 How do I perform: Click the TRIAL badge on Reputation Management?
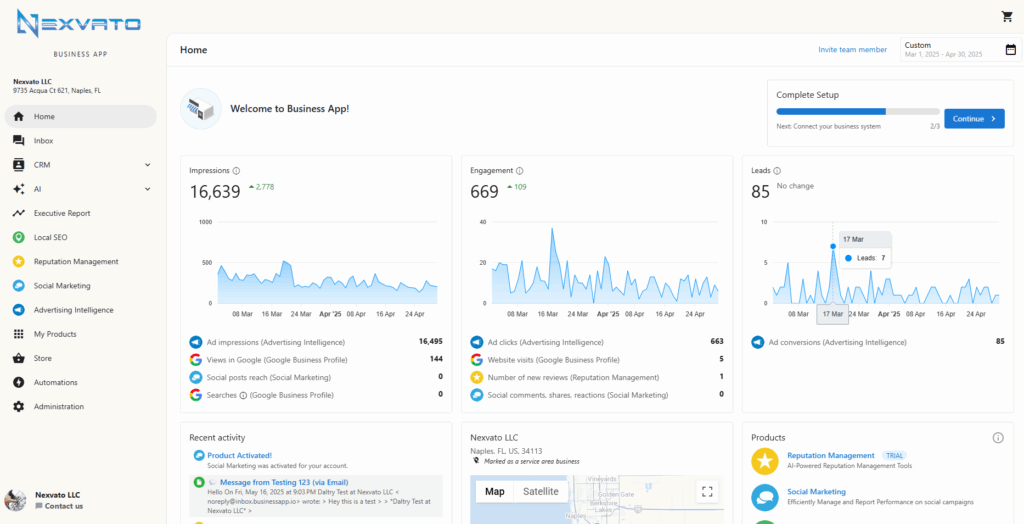pos(894,455)
